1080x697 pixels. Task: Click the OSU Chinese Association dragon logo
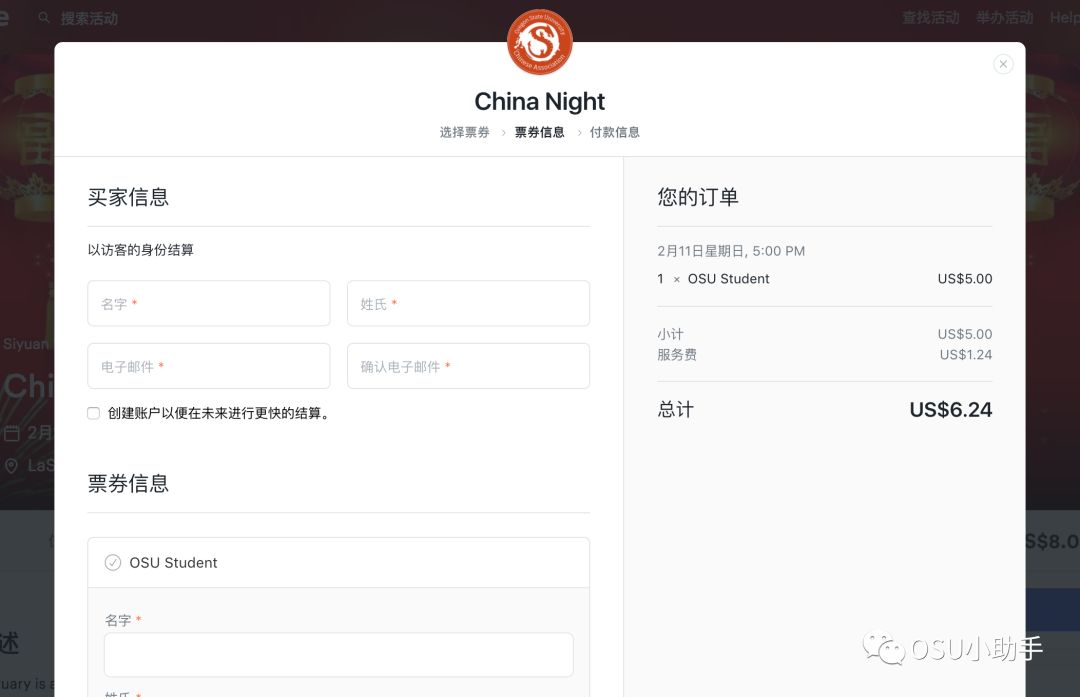pyautogui.click(x=540, y=42)
